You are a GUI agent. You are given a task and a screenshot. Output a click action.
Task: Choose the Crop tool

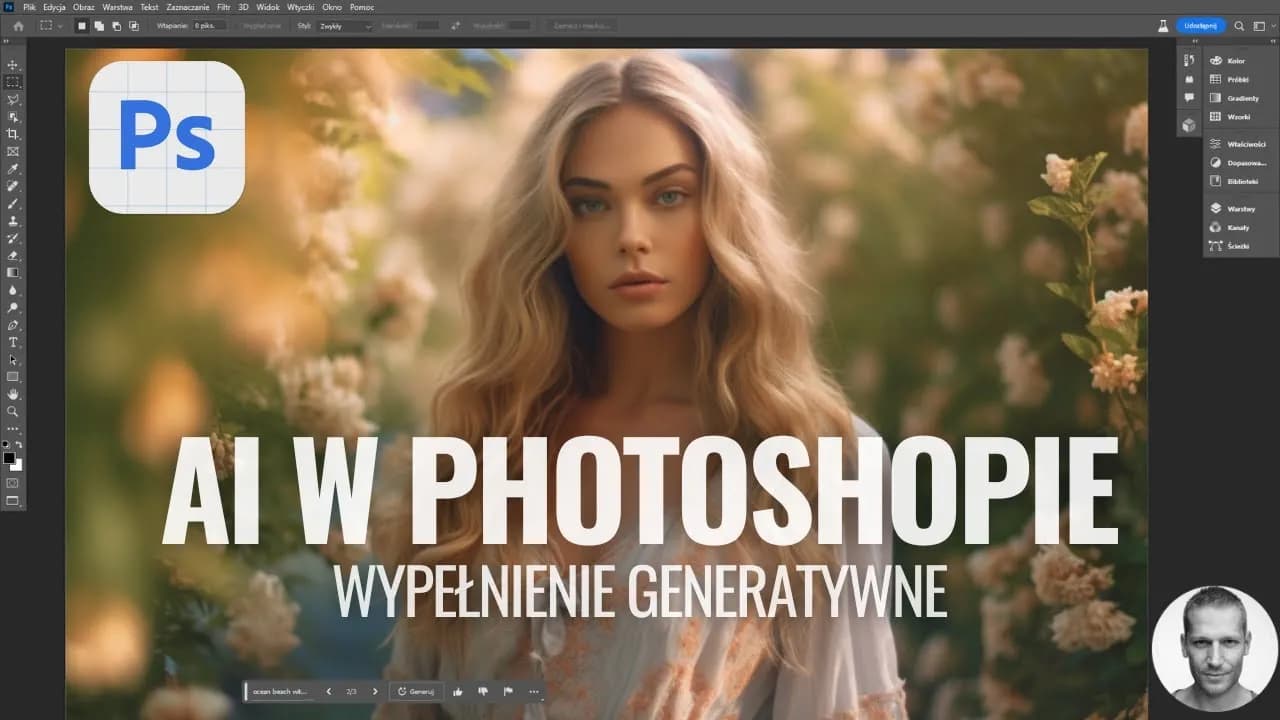tap(13, 133)
